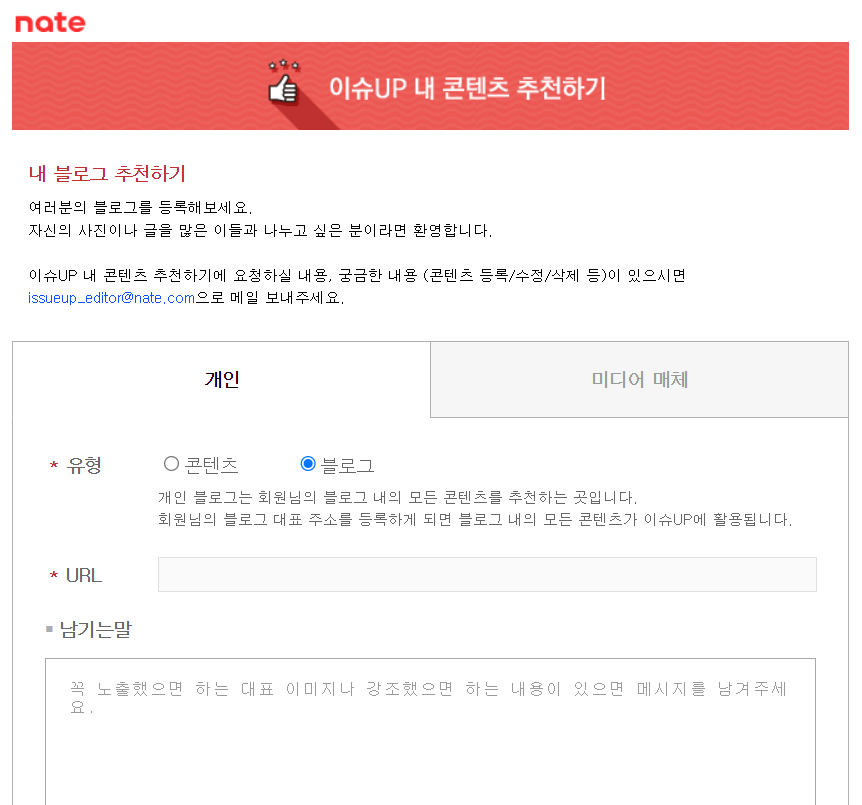Open the nate logo homepage link
The image size is (862, 805).
coord(50,23)
